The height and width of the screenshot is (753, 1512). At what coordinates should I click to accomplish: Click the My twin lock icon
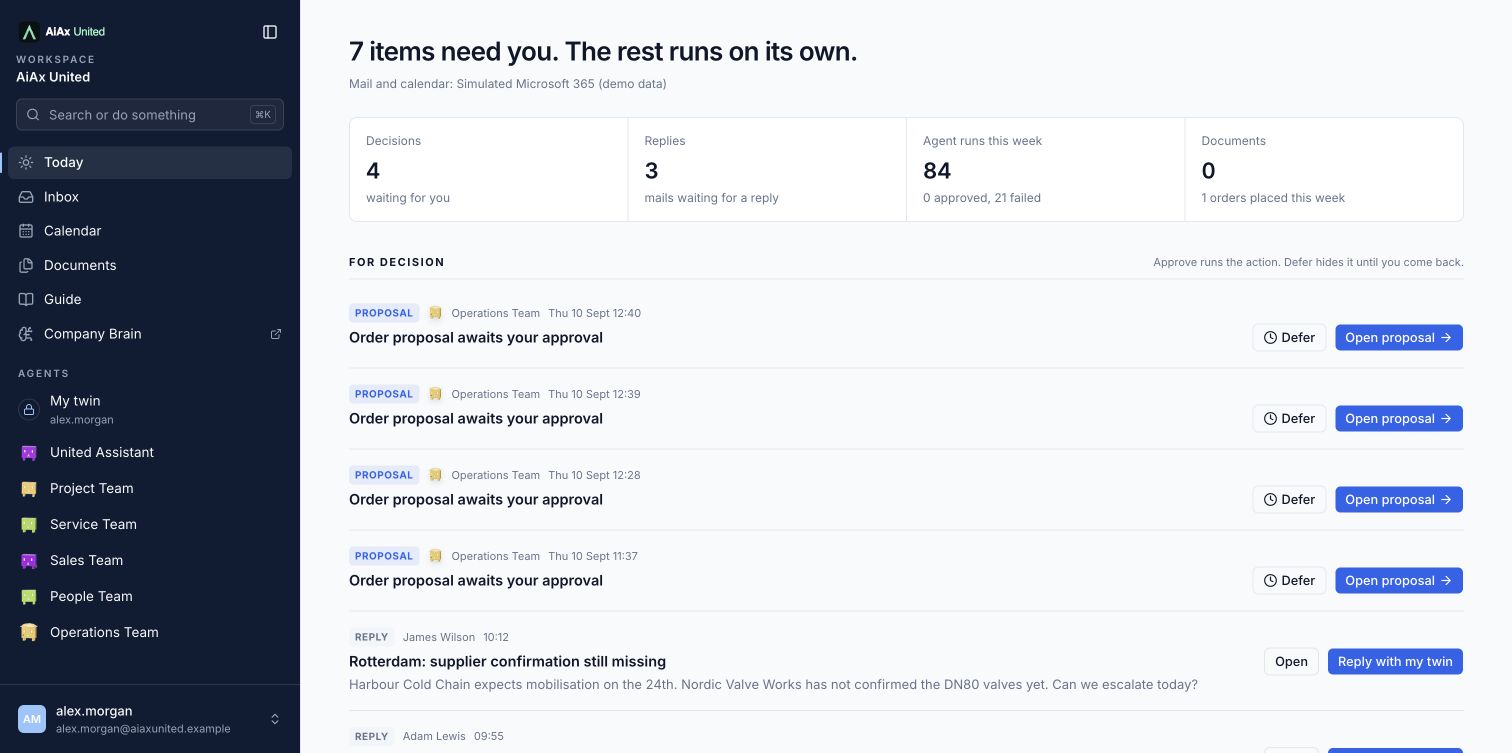point(29,409)
